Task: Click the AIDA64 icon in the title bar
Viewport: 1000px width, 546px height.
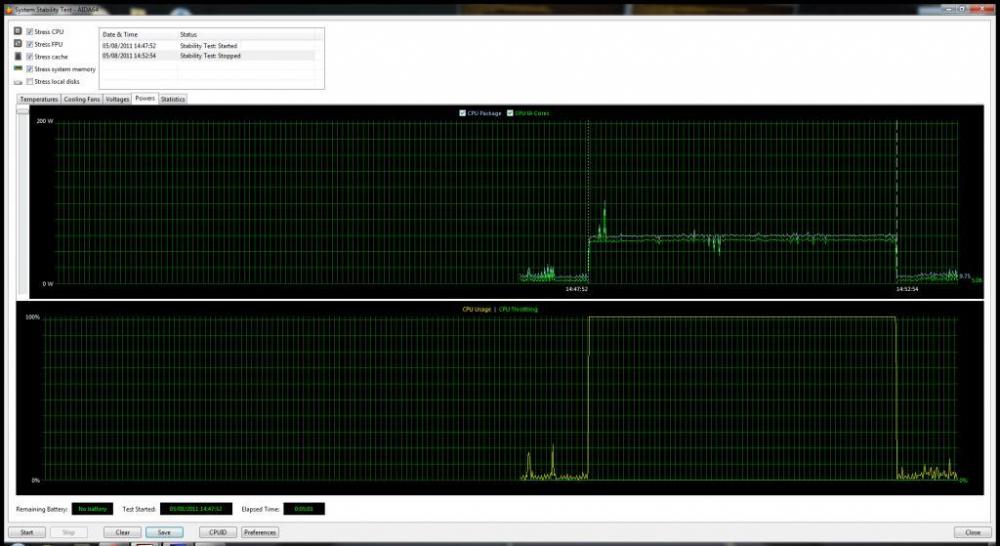Action: click(x=7, y=9)
